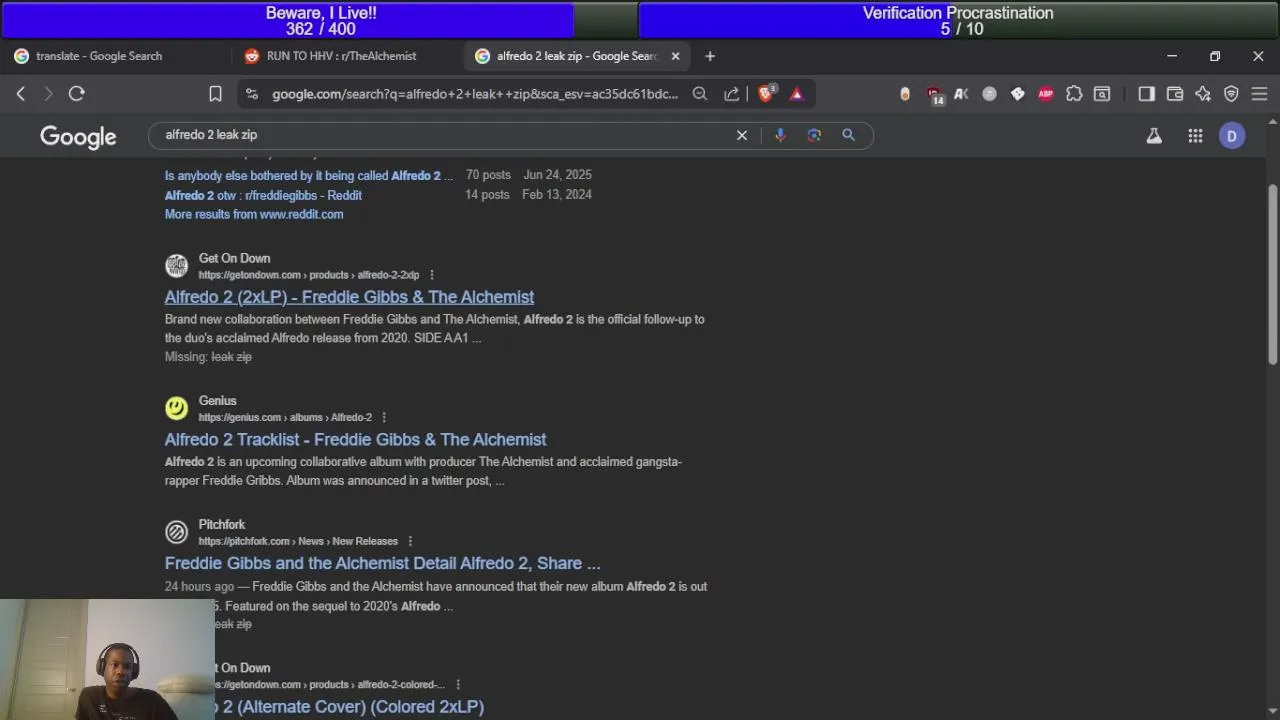This screenshot has width=1280, height=720.
Task: Open options for the Pitchfork result
Action: tap(410, 541)
